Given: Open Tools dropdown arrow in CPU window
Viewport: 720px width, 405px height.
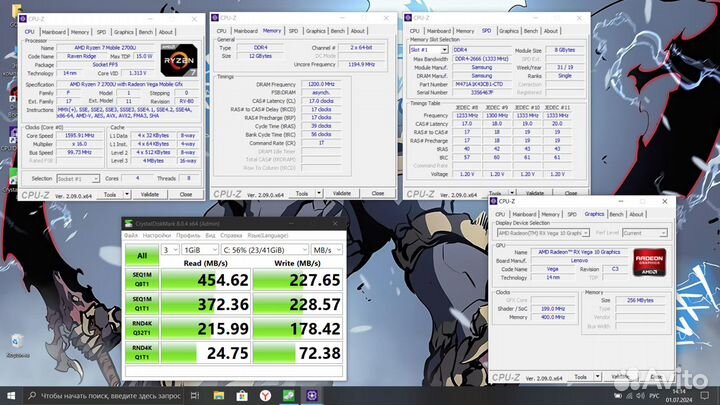Looking at the screenshot, I should tap(127, 194).
